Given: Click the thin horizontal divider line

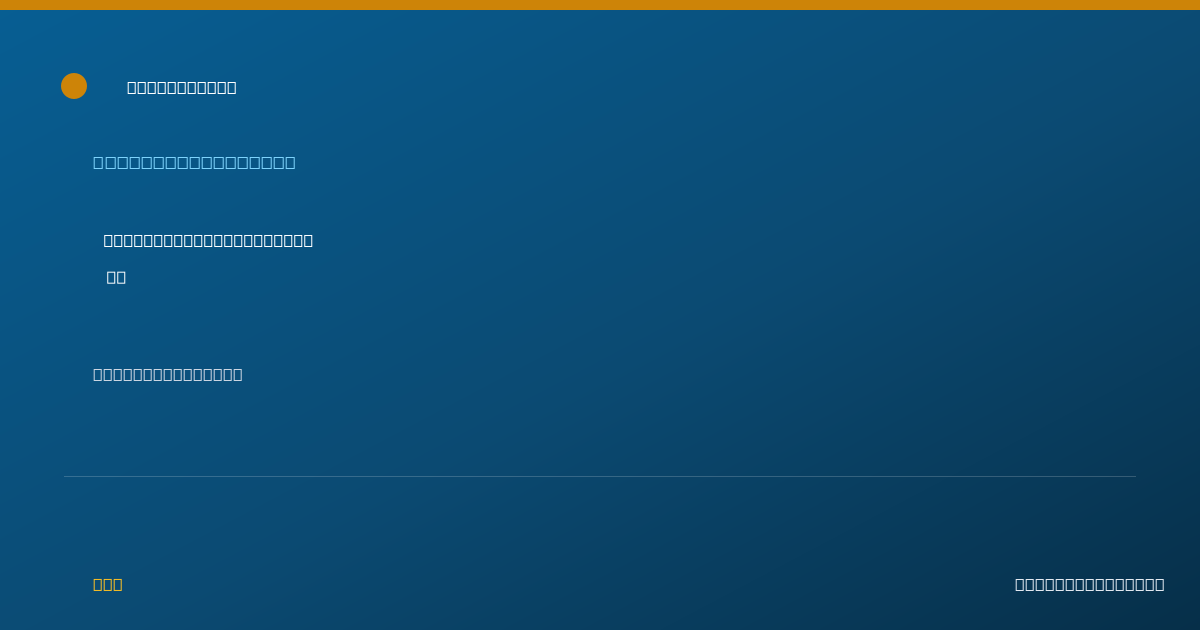Looking at the screenshot, I should pyautogui.click(x=600, y=476).
